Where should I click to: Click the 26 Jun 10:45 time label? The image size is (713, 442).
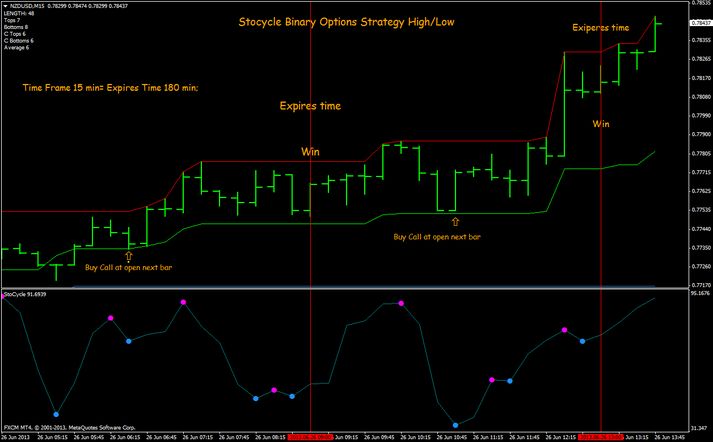(452, 437)
